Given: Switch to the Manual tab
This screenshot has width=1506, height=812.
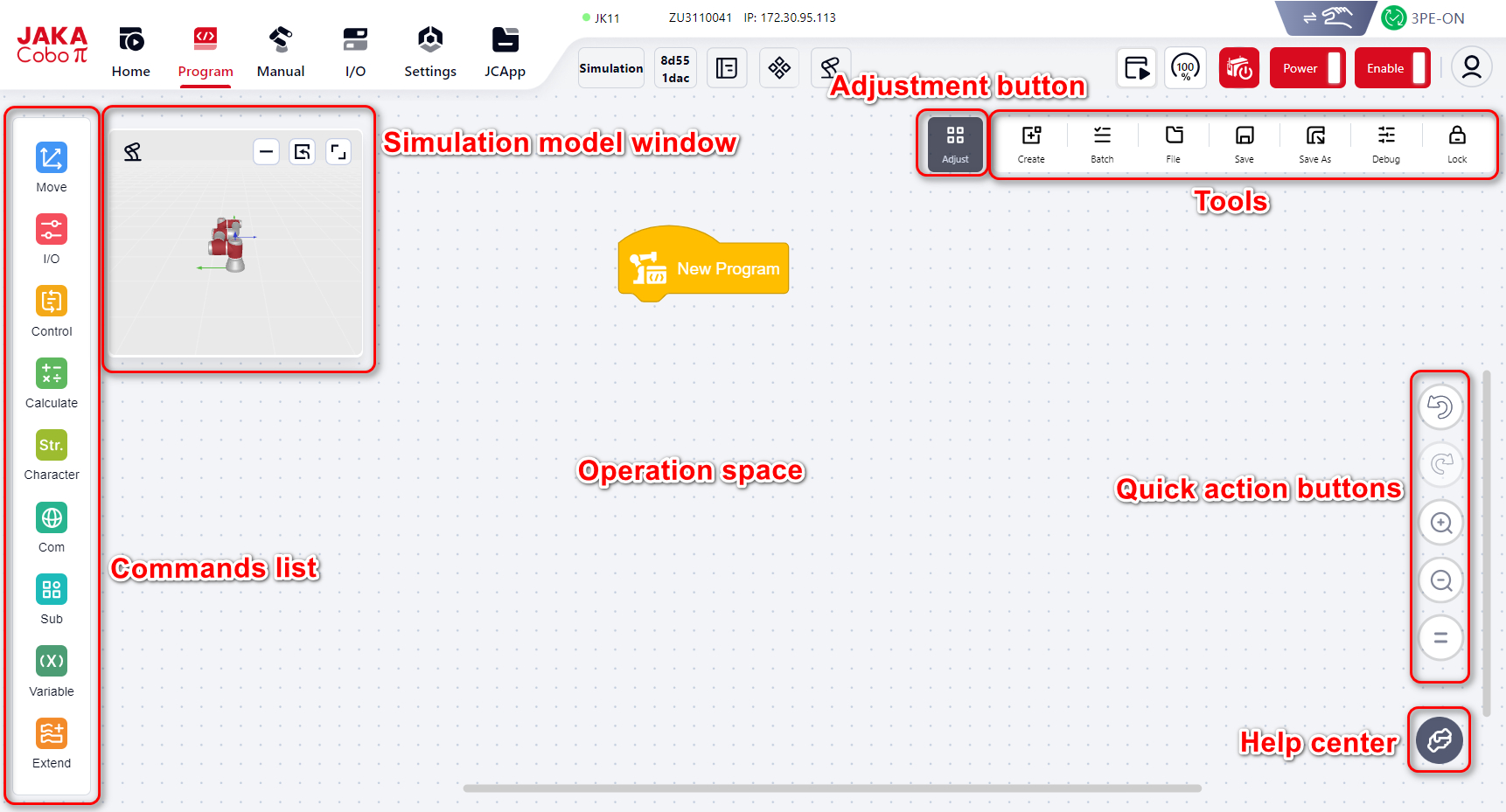Looking at the screenshot, I should click(x=281, y=52).
